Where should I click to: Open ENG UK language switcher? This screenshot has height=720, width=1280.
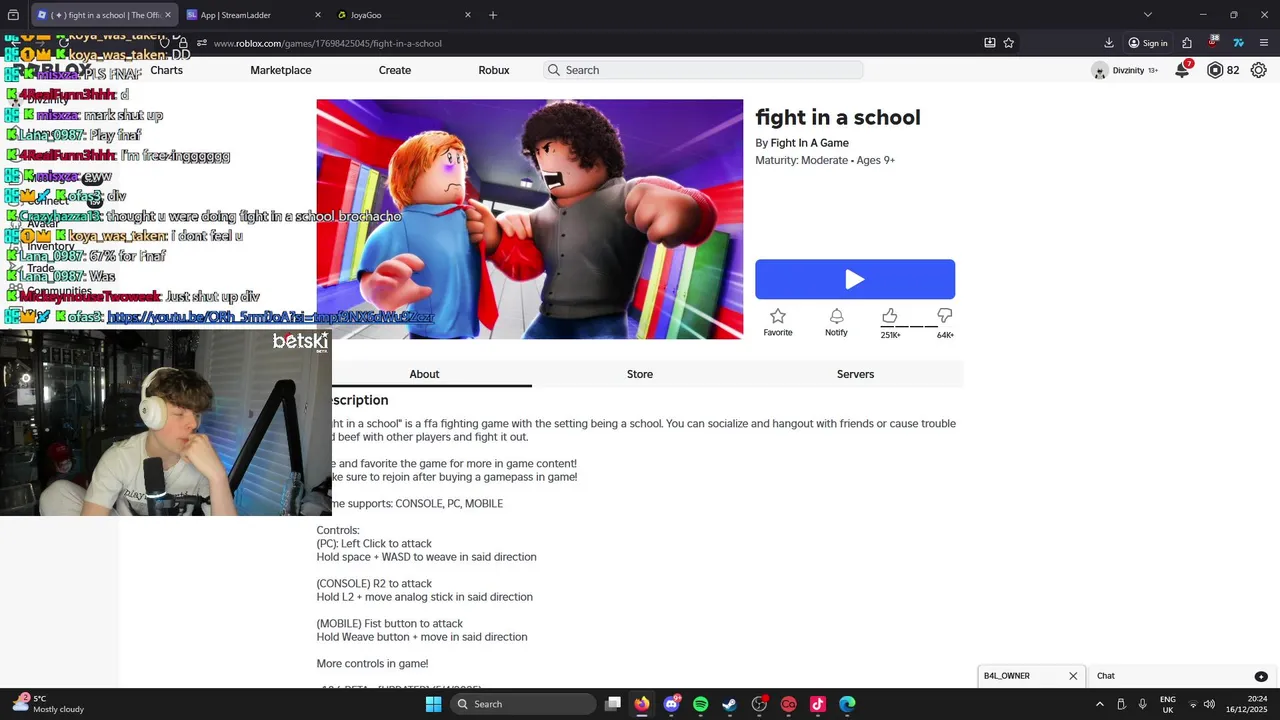tap(1168, 704)
